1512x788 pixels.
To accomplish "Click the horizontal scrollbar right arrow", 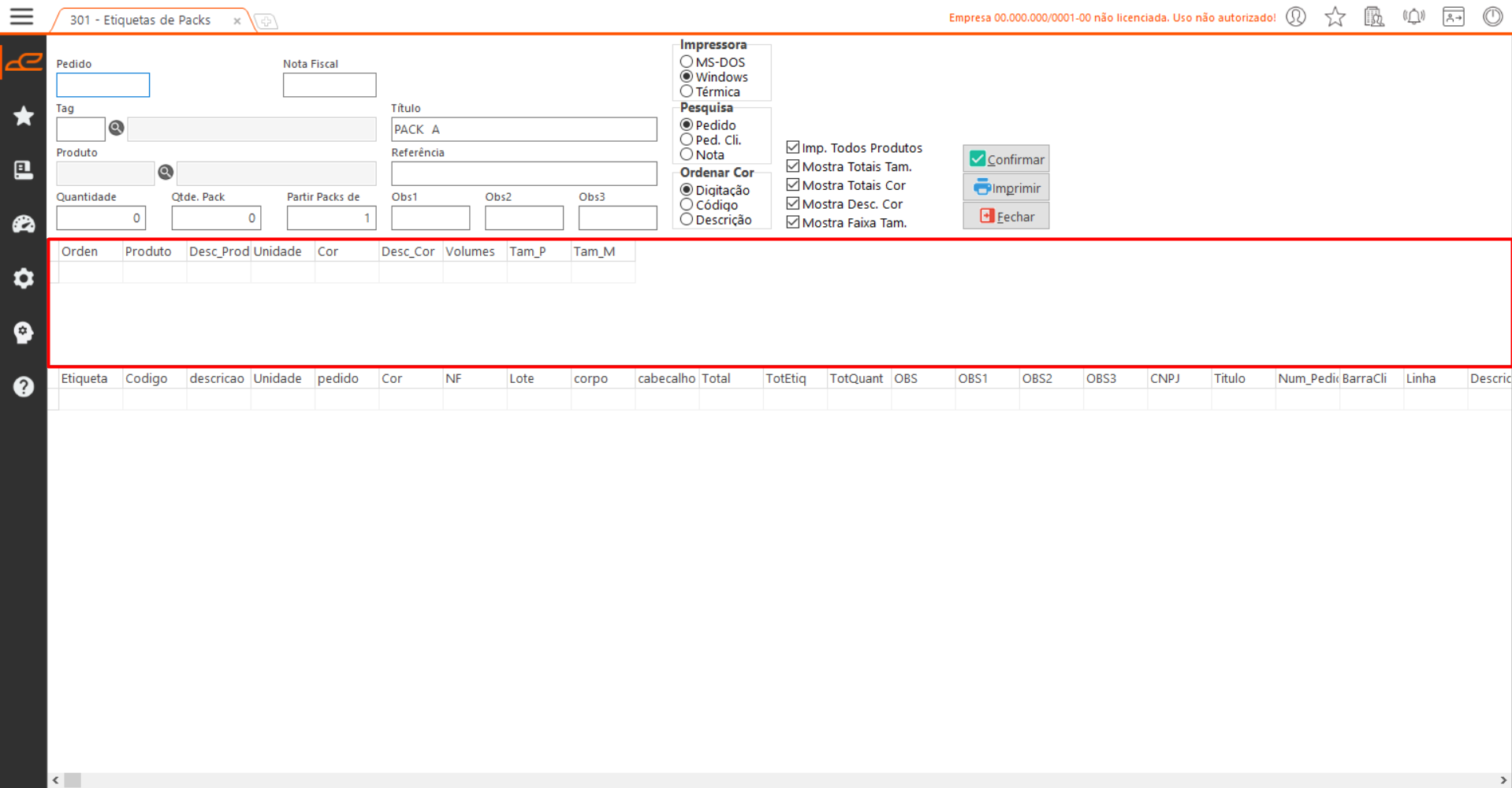I will point(1504,780).
